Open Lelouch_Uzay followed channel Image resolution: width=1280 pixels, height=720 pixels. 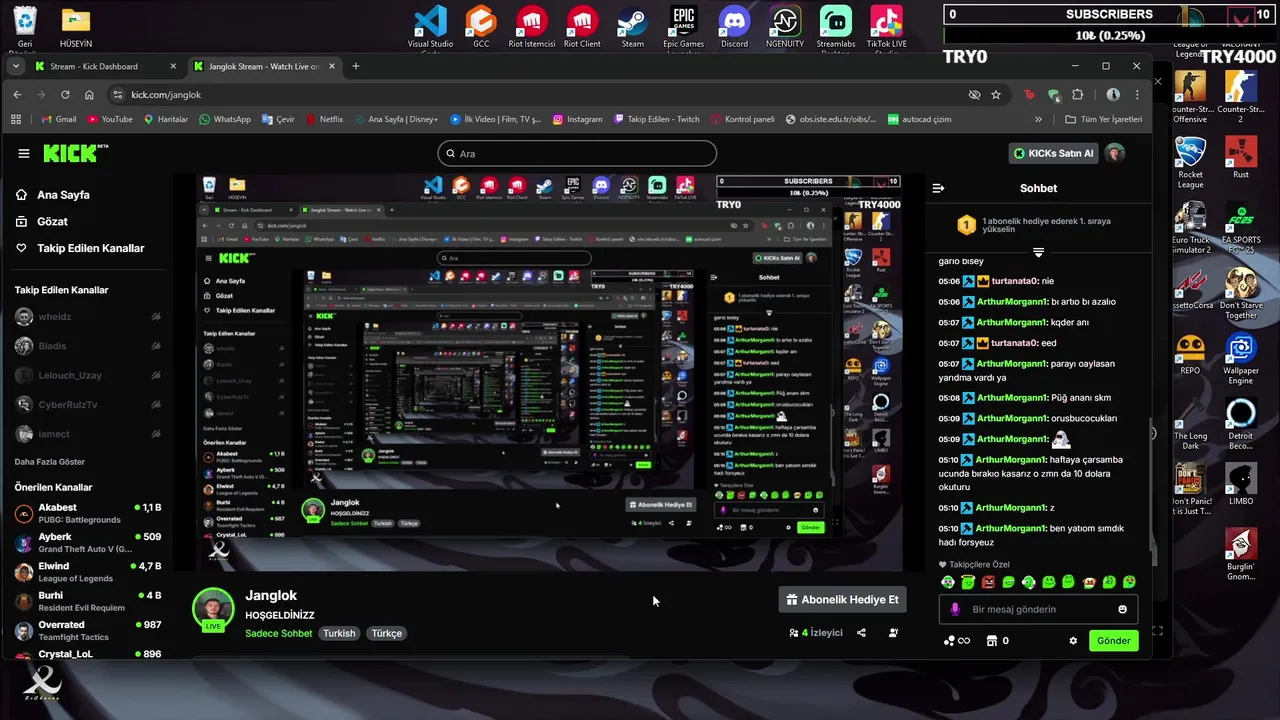88,375
